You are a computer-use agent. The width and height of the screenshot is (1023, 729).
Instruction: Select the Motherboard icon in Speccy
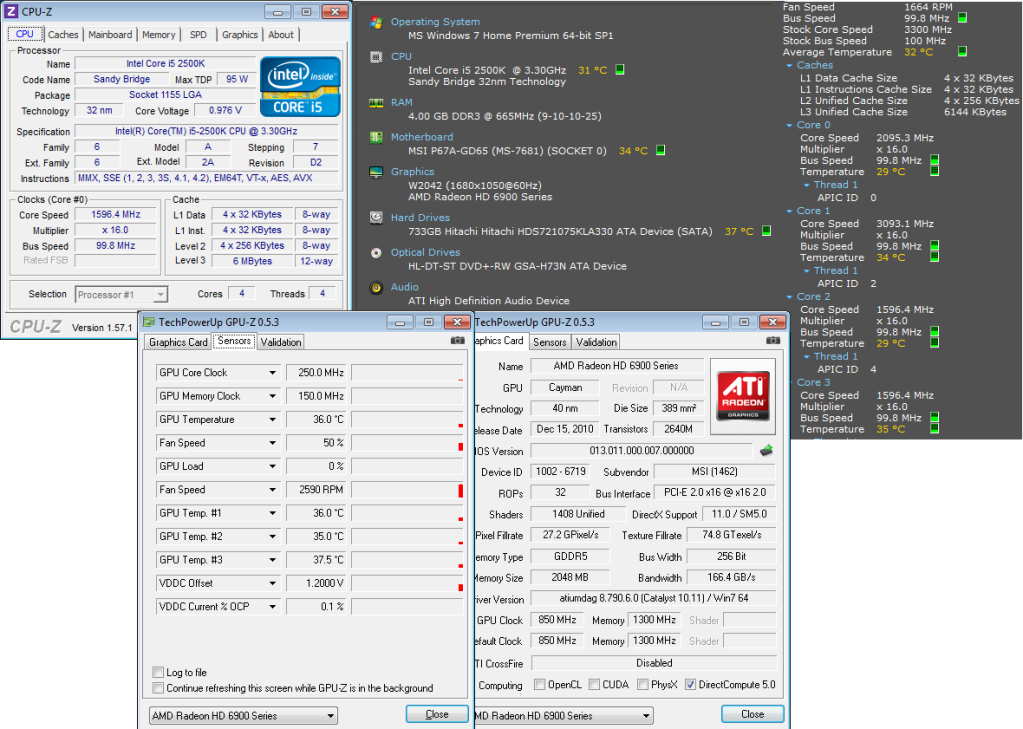tap(376, 137)
